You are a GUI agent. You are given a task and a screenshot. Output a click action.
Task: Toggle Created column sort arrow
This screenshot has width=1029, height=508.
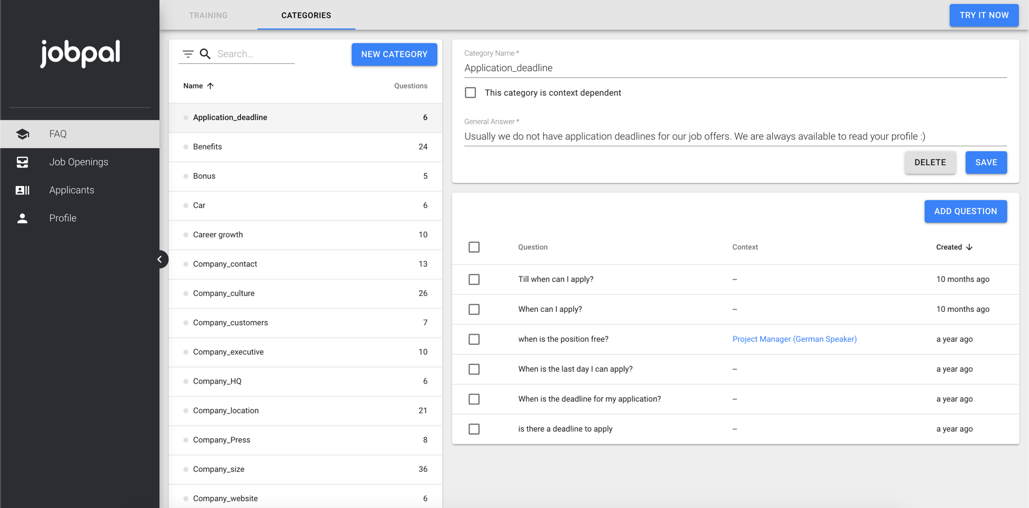click(969, 247)
